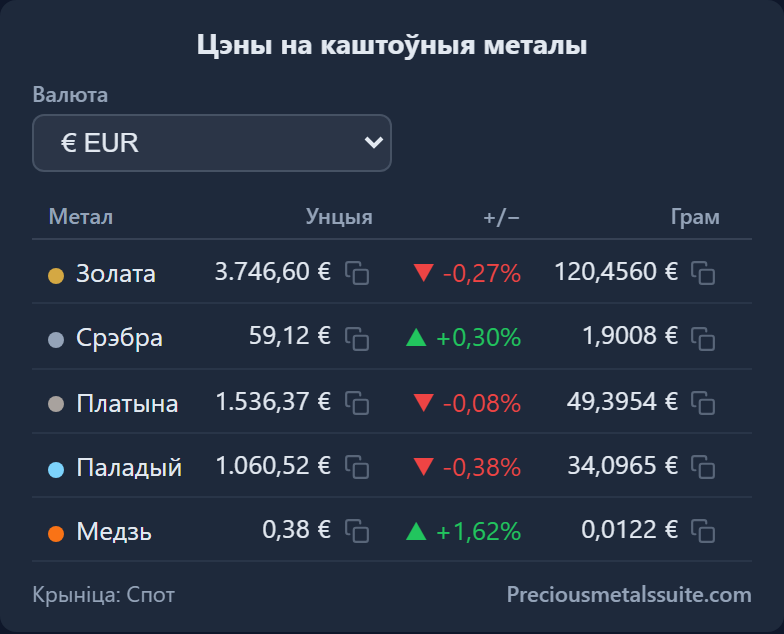Click the orange dot beside Медзь
Image resolution: width=784 pixels, height=634 pixels.
[x=56, y=534]
